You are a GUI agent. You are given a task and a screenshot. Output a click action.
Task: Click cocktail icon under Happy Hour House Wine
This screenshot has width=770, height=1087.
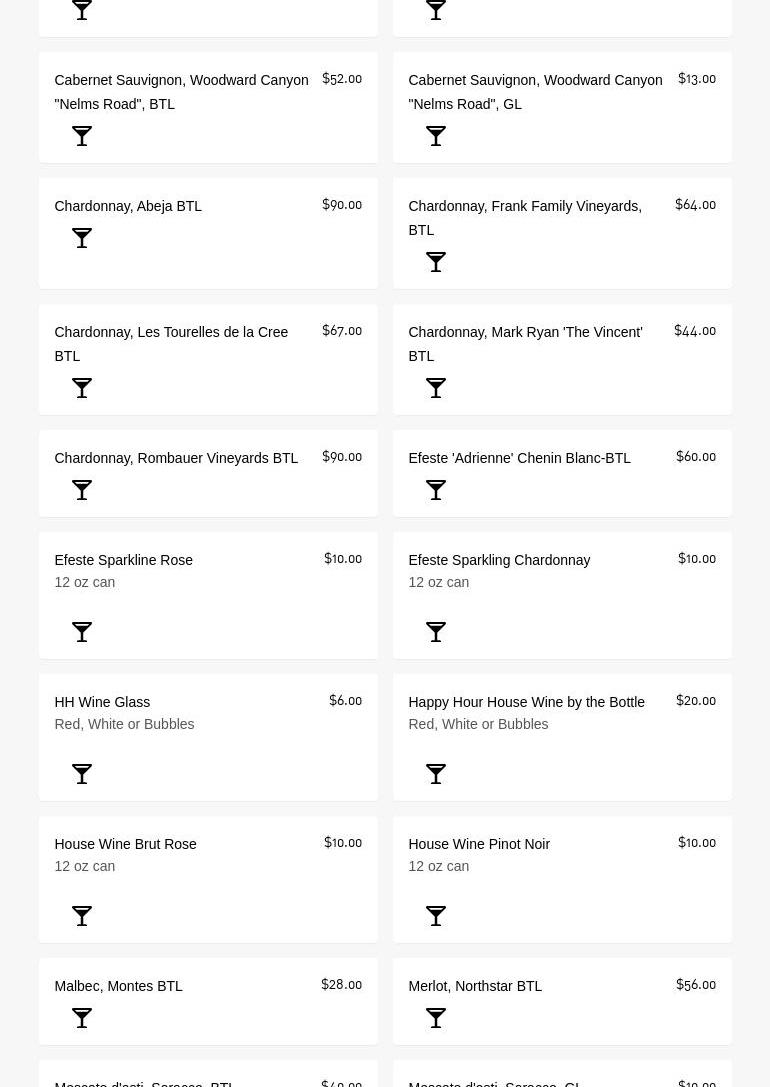click(x=436, y=774)
